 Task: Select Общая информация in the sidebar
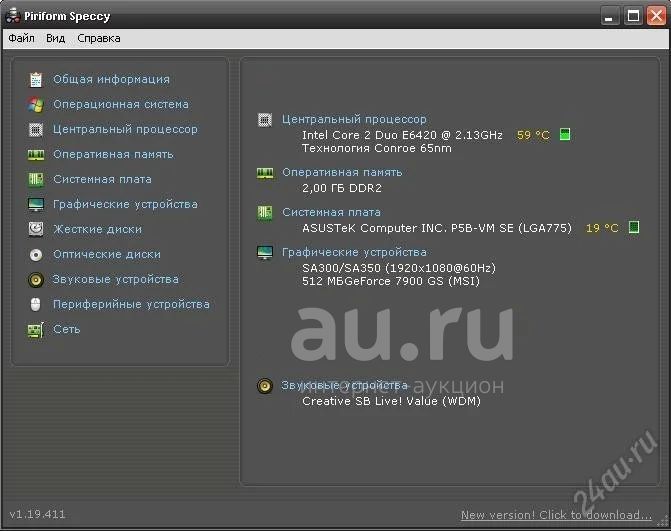[111, 80]
